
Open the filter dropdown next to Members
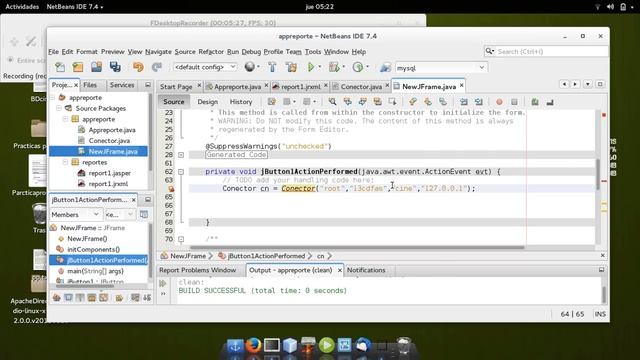pyautogui.click(x=120, y=214)
